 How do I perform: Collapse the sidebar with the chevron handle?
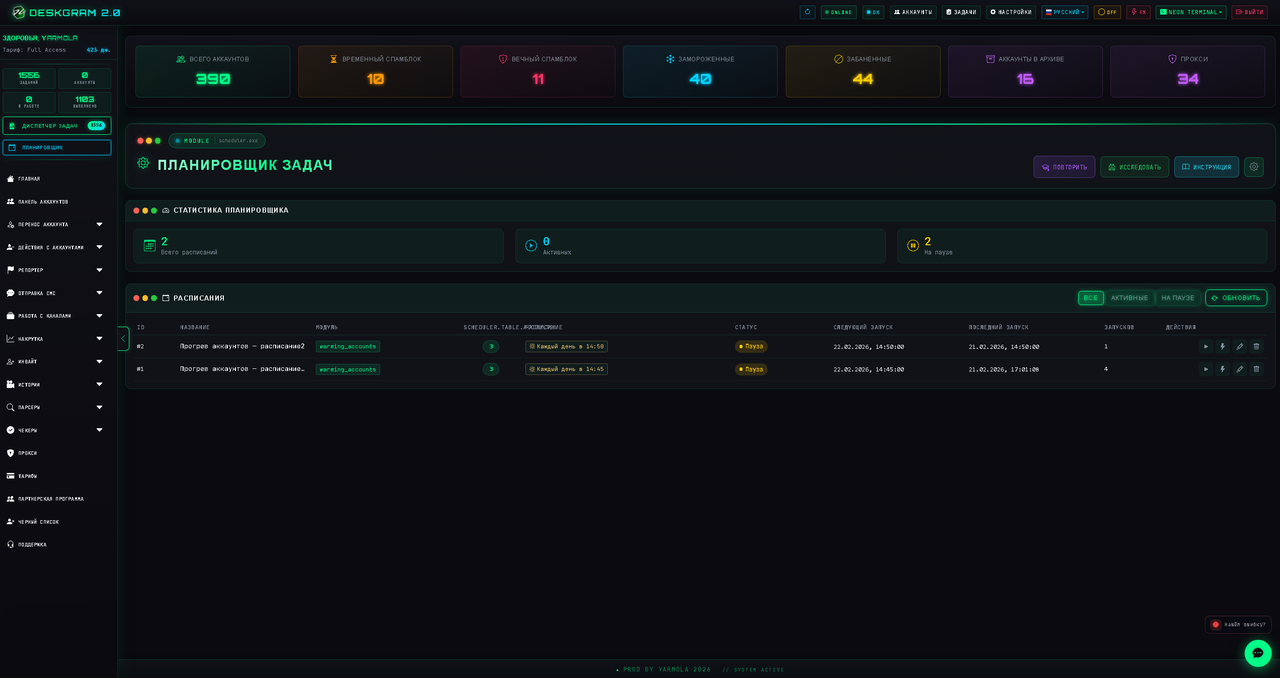pos(123,339)
